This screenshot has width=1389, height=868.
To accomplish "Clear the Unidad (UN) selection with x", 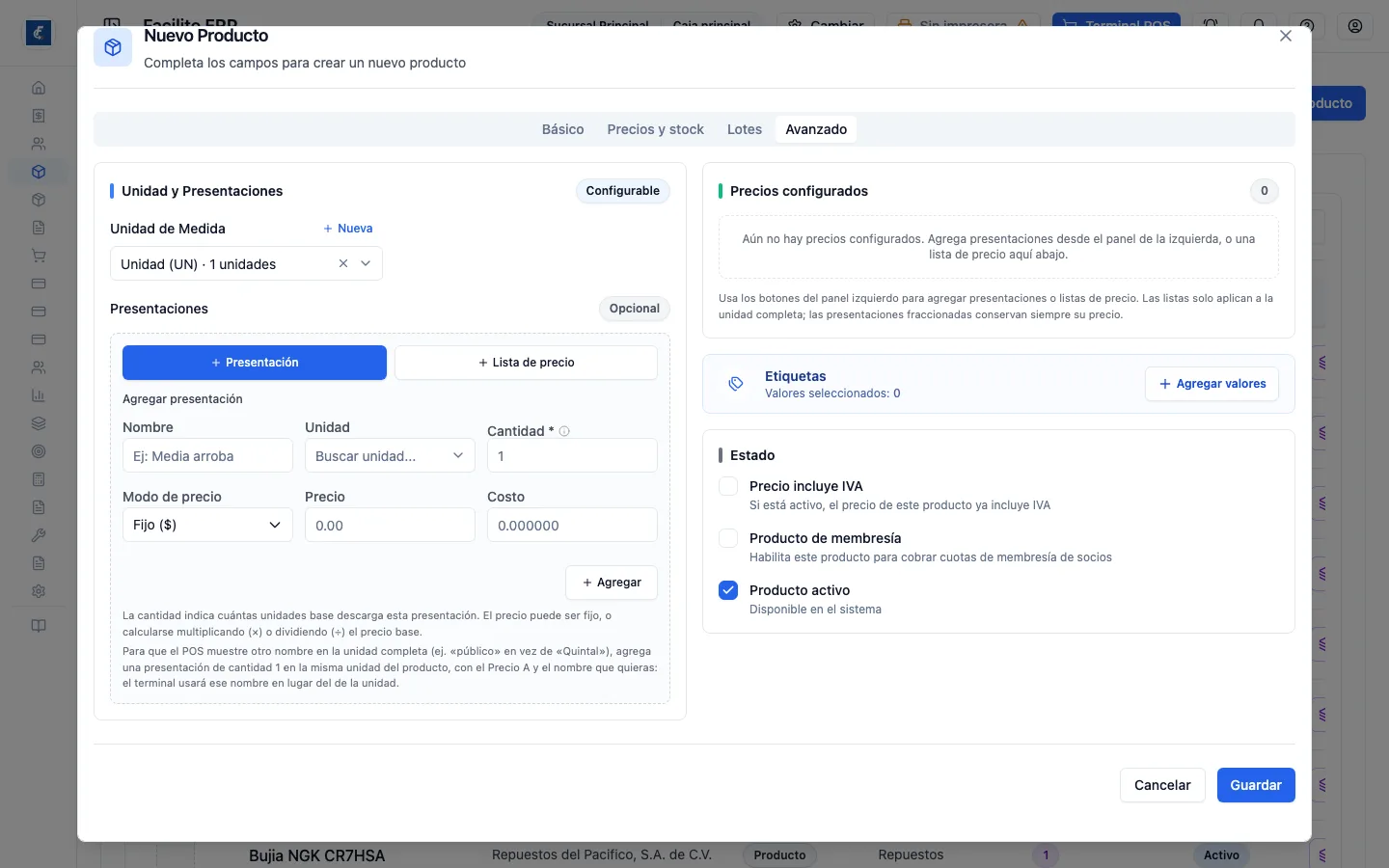I will click(343, 263).
